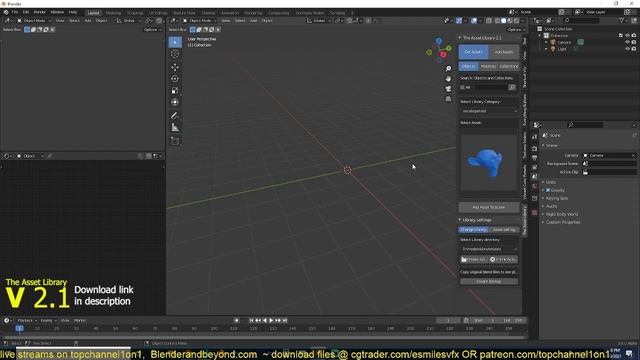
Task: Open the Help menu
Action: pos(73,12)
